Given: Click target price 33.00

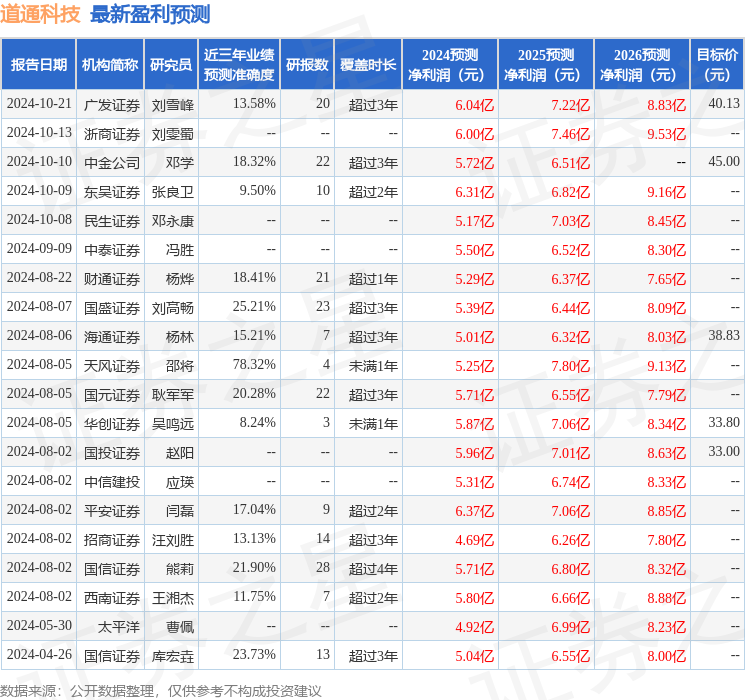Looking at the screenshot, I should point(724,451).
